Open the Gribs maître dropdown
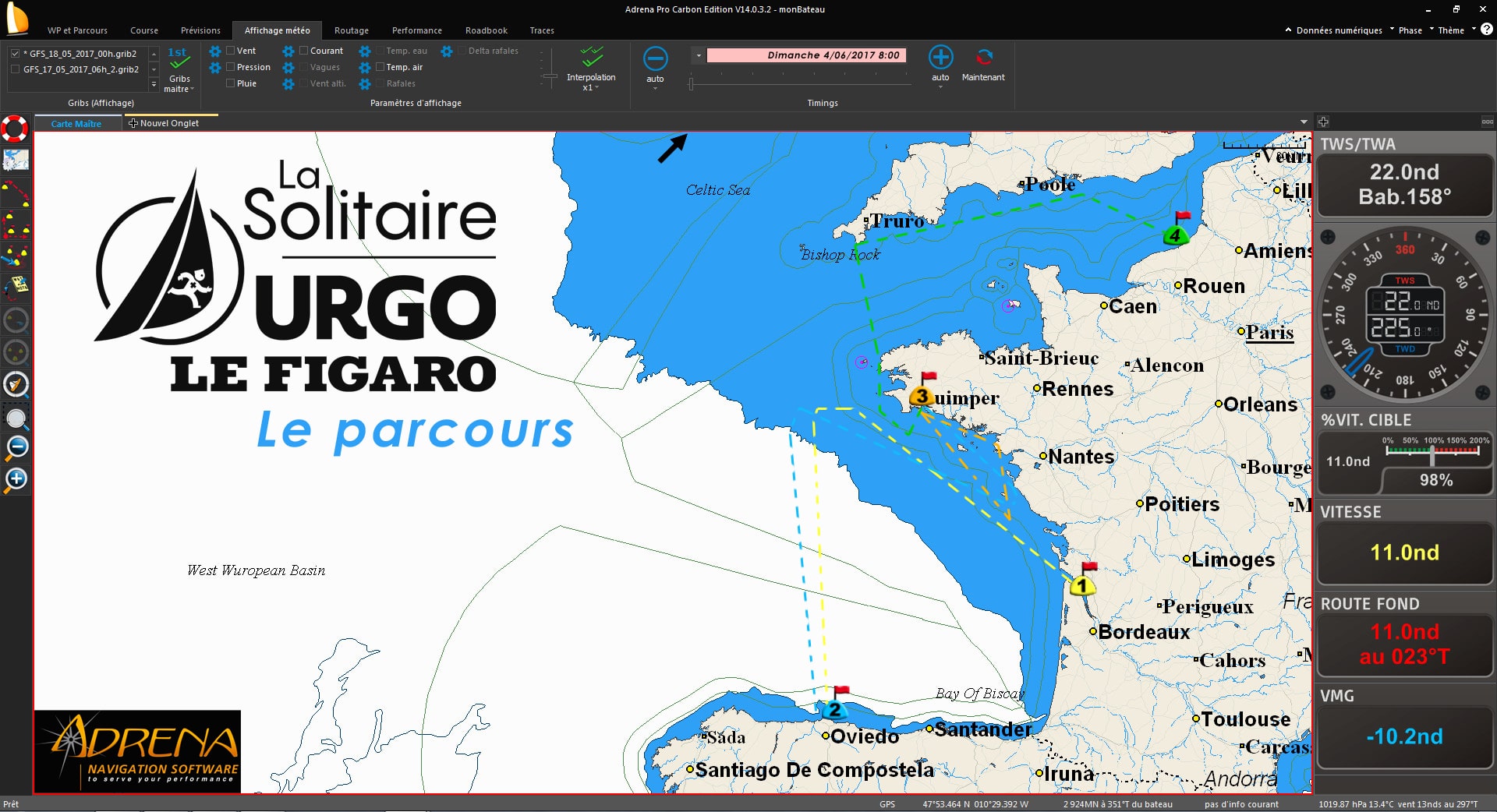Viewport: 1497px width, 812px height. click(x=179, y=84)
